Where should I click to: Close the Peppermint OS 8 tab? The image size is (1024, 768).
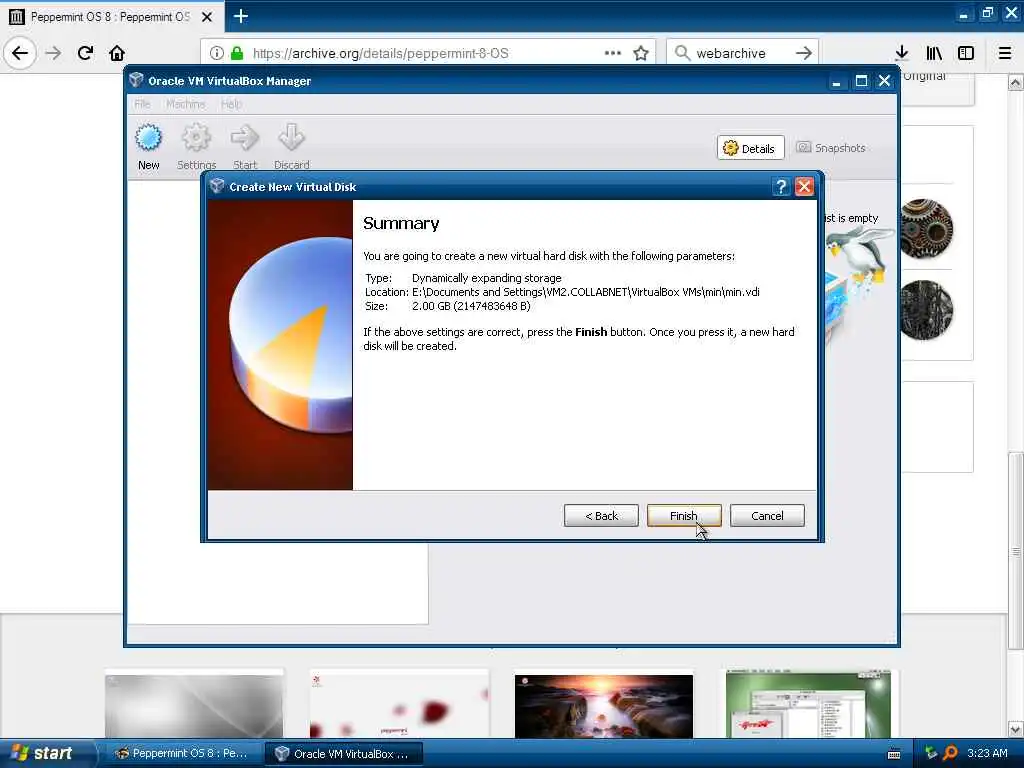[207, 17]
